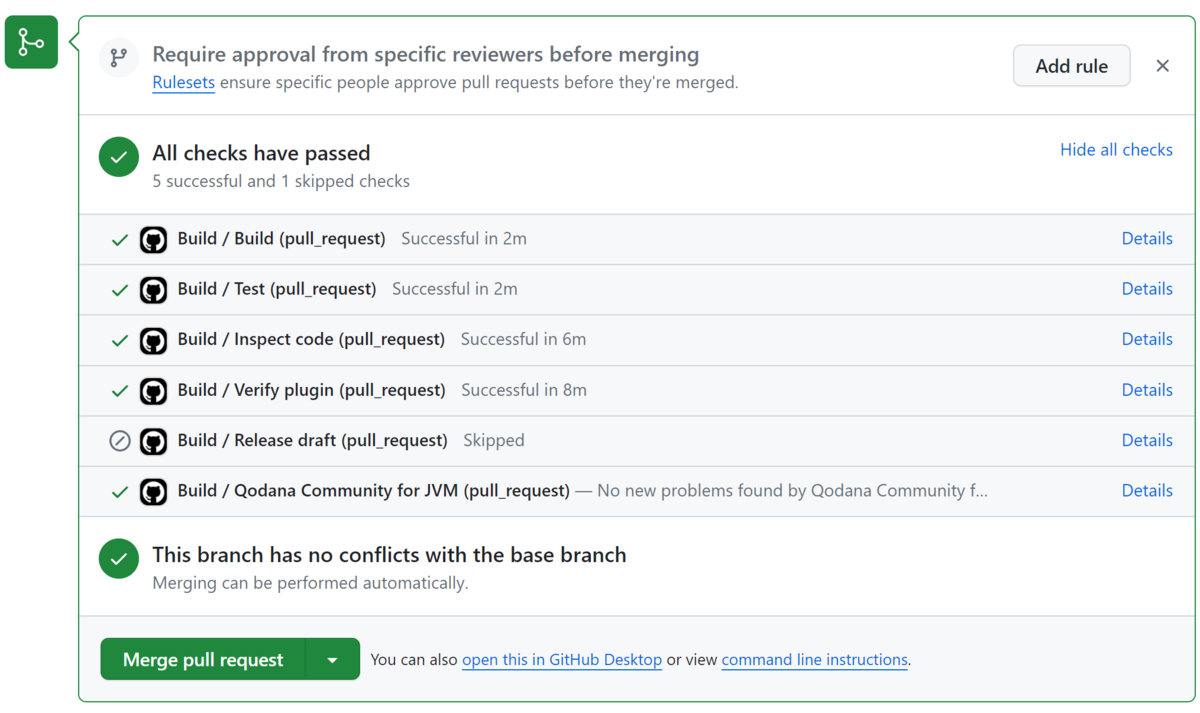Click 'All checks have passed' heading
The height and width of the screenshot is (713, 1200).
pyautogui.click(x=261, y=153)
